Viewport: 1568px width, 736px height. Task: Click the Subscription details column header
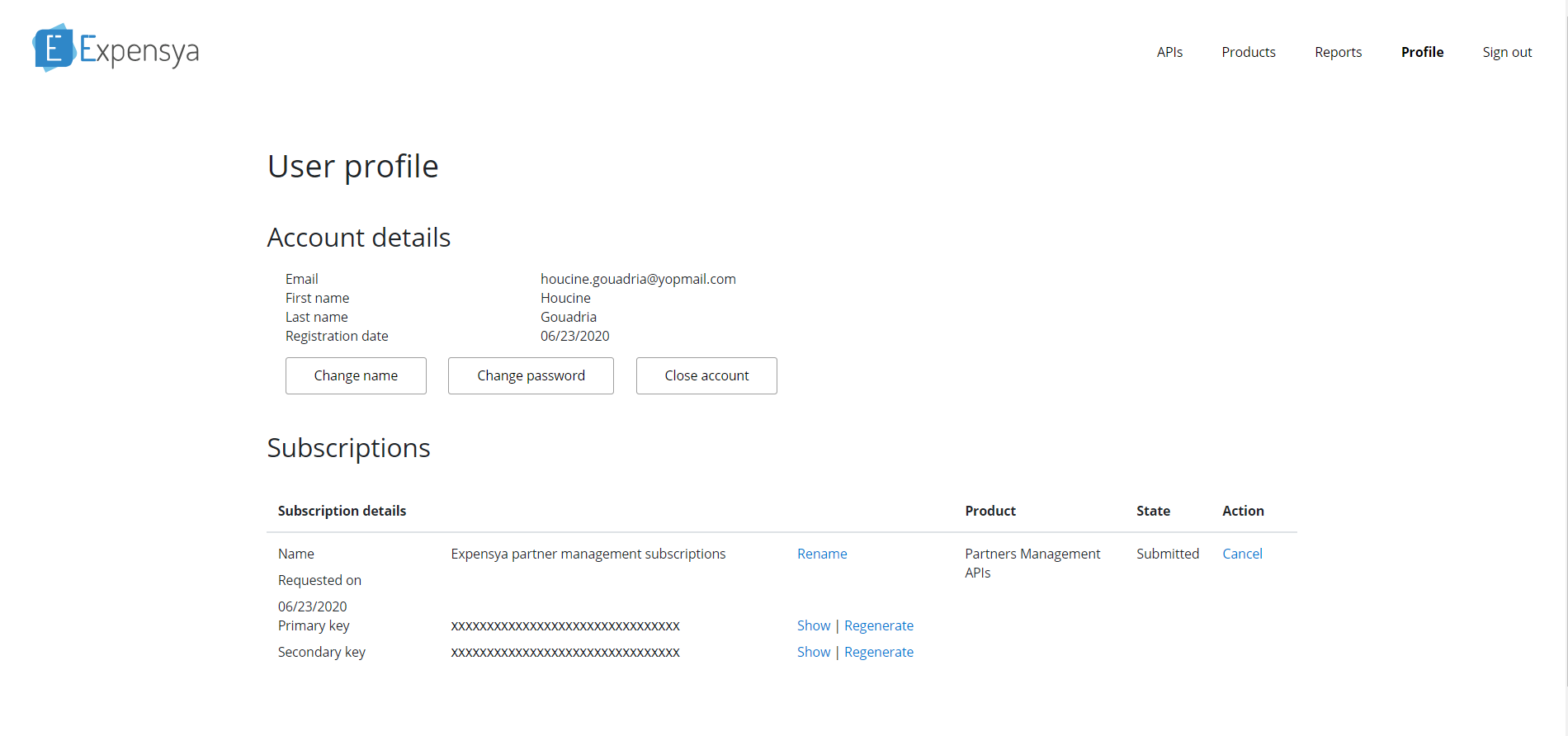(x=342, y=511)
